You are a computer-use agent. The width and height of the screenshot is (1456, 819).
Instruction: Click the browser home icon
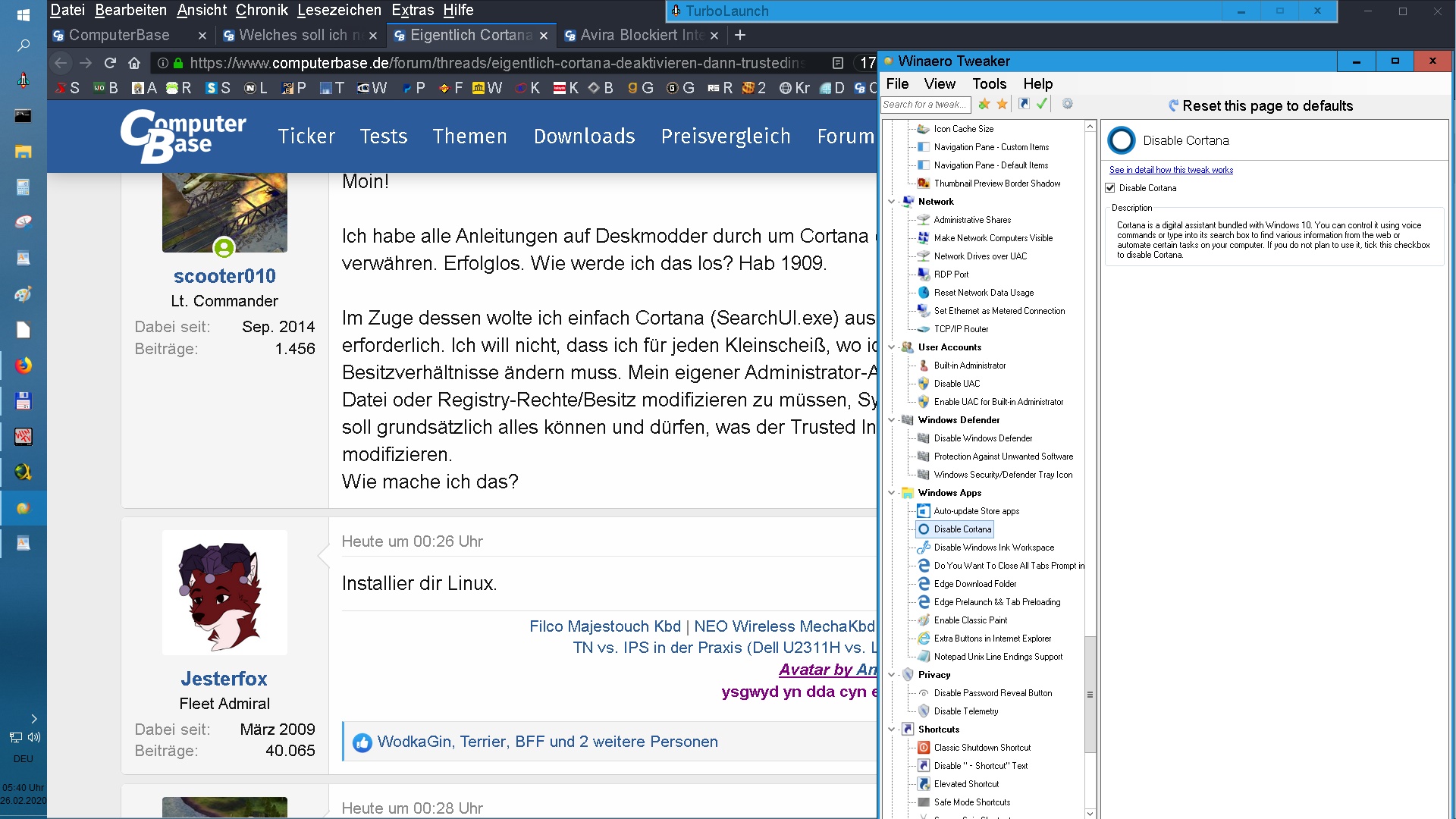pyautogui.click(x=134, y=63)
